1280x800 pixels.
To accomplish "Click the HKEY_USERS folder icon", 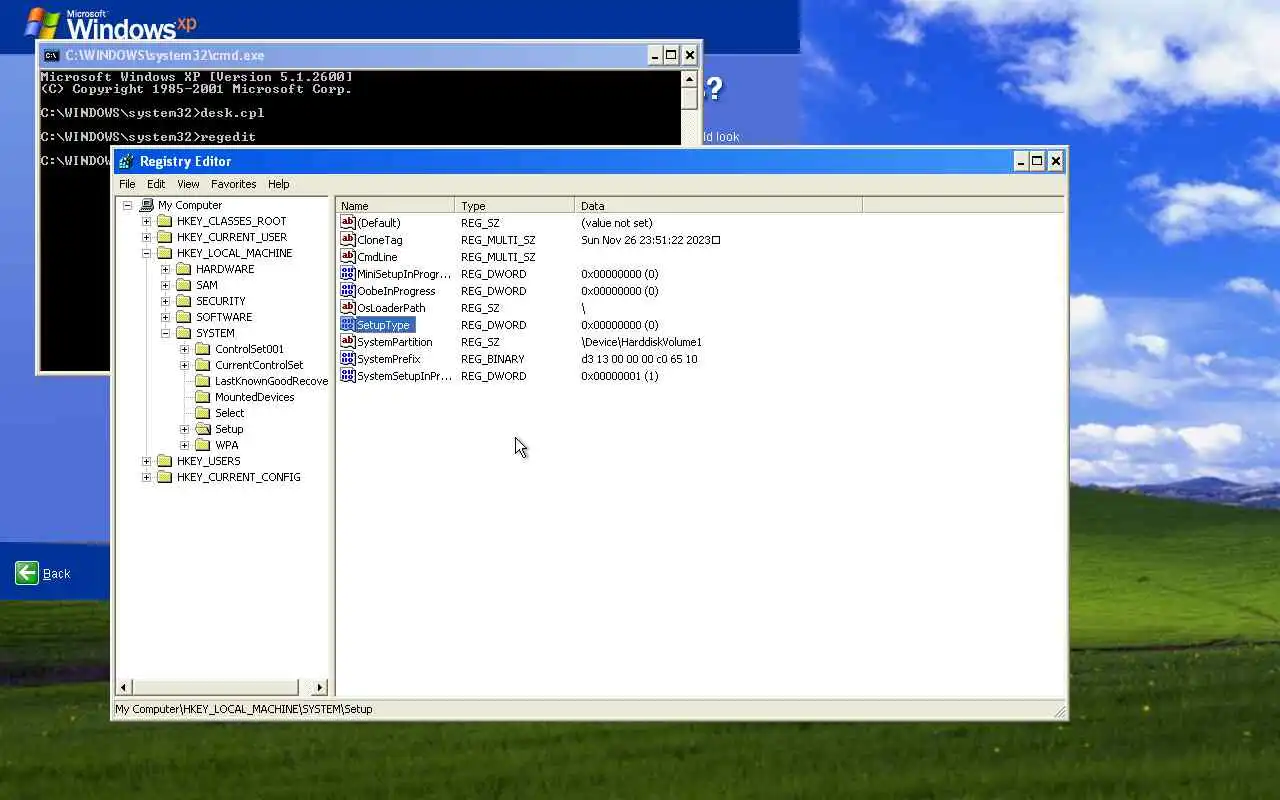I will coord(164,461).
